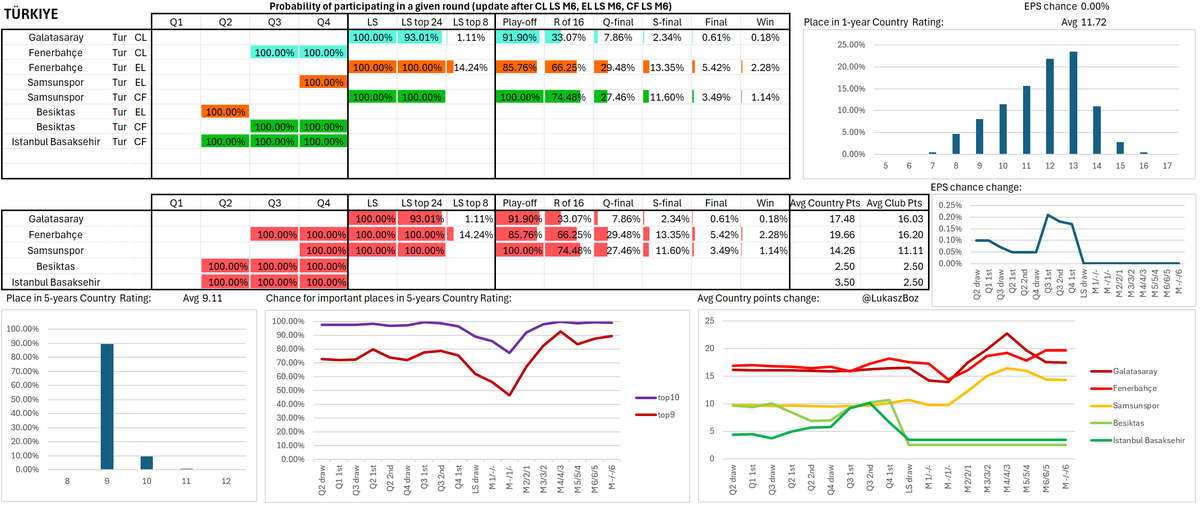This screenshot has height=505, width=1200.
Task: Select the 74.48% R of 16 cell in Samsunspor Tur CF row
Action: [x=568, y=97]
